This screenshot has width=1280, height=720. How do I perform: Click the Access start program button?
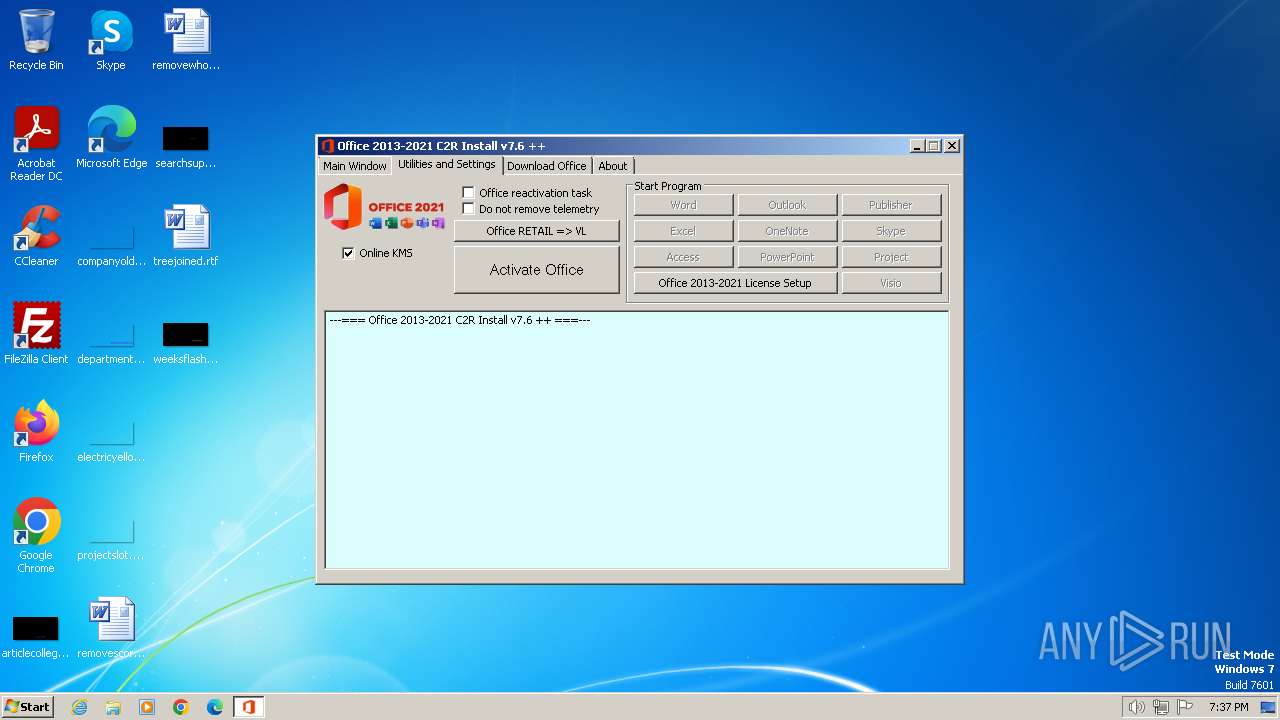[683, 257]
